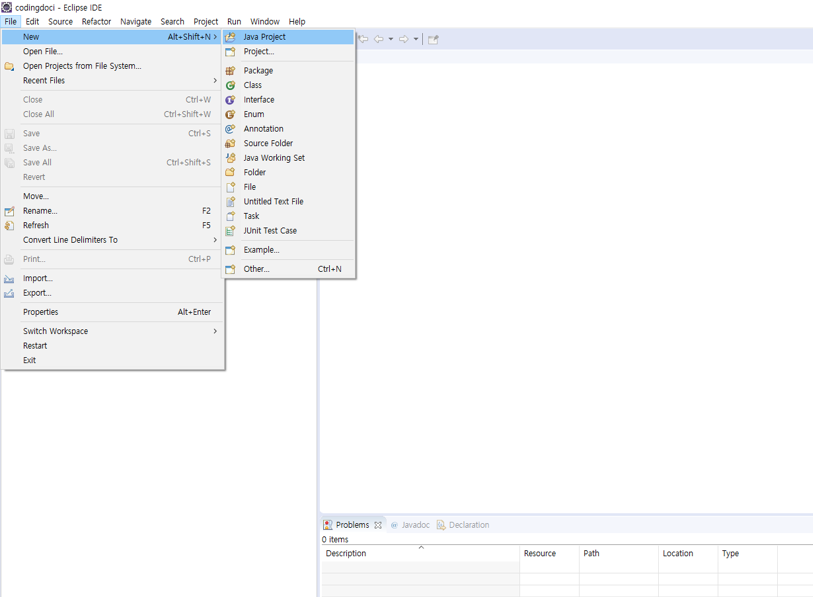The image size is (813, 597).
Task: Open the Forward history dropdown arrow
Action: [x=416, y=39]
